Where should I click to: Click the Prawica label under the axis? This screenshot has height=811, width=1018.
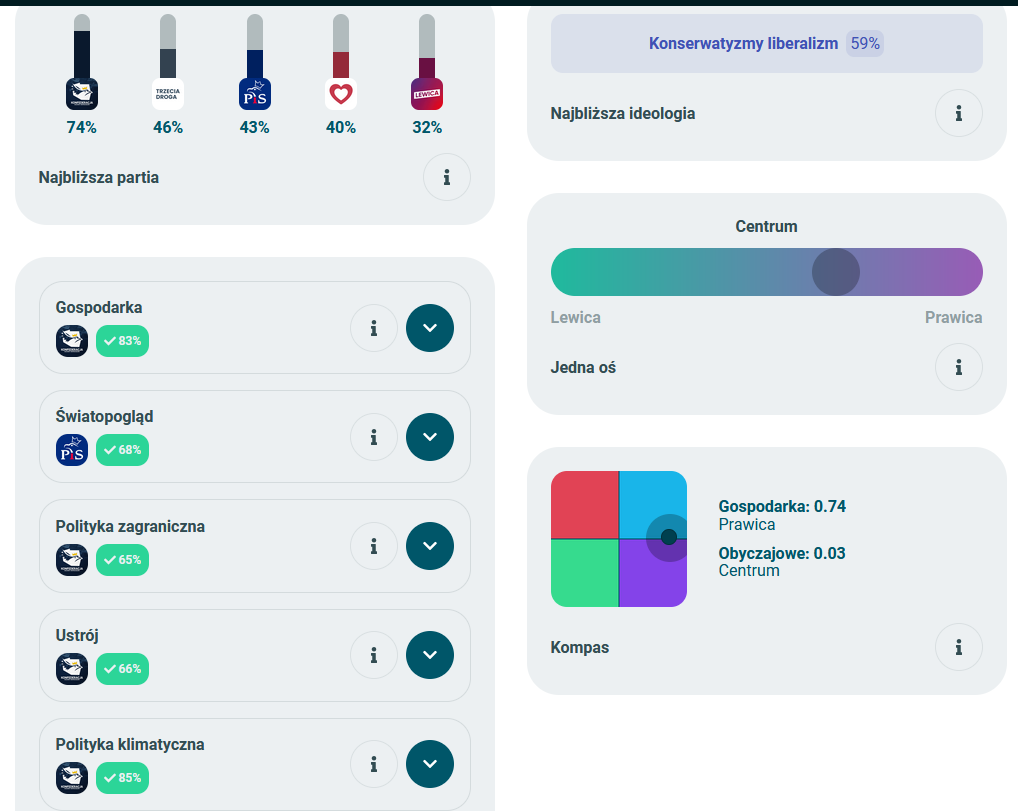(954, 318)
